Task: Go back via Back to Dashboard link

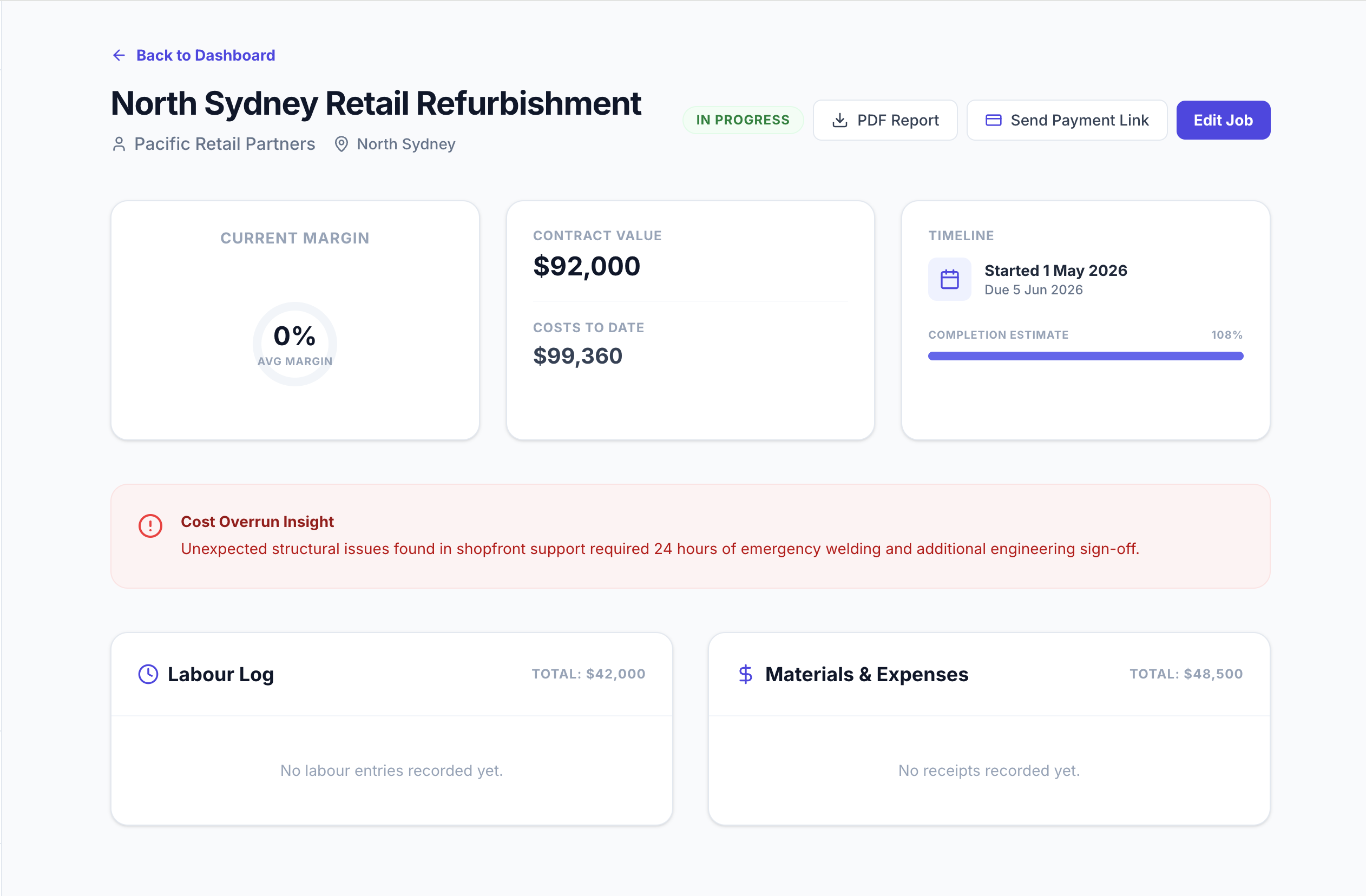Action: point(194,55)
